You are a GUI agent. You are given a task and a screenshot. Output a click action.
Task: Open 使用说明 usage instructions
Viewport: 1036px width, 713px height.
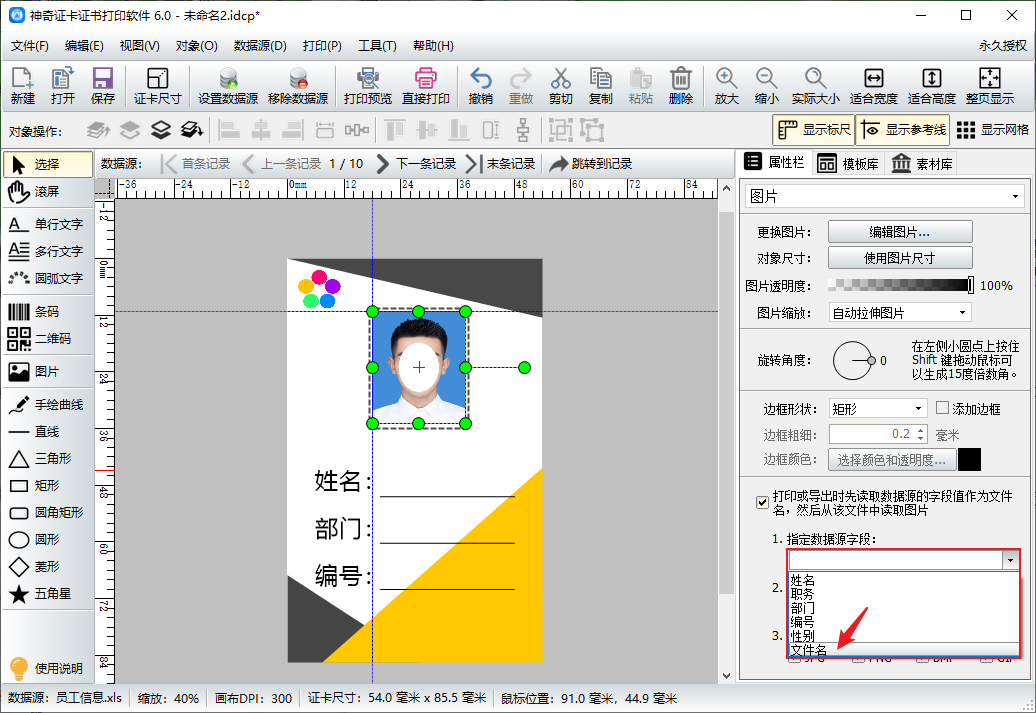click(x=47, y=668)
